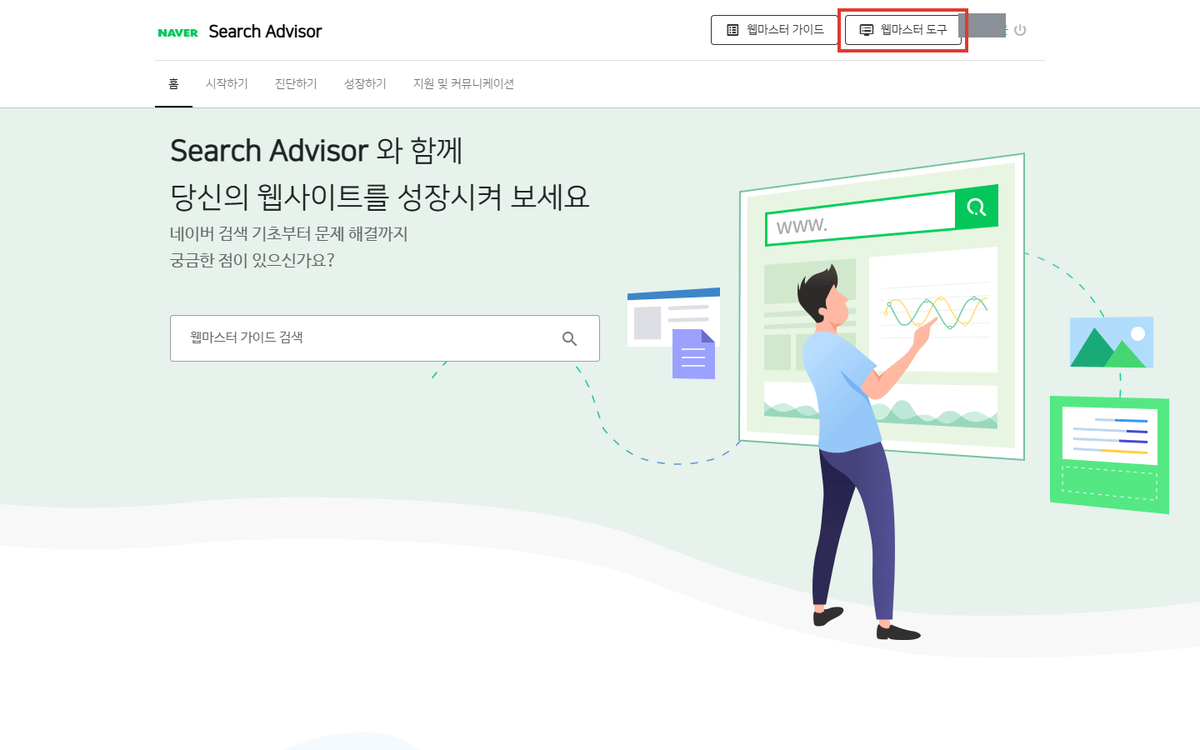Viewport: 1200px width, 750px height.
Task: Focus the 웹마스터 가이드 검색 input field
Action: (x=385, y=338)
